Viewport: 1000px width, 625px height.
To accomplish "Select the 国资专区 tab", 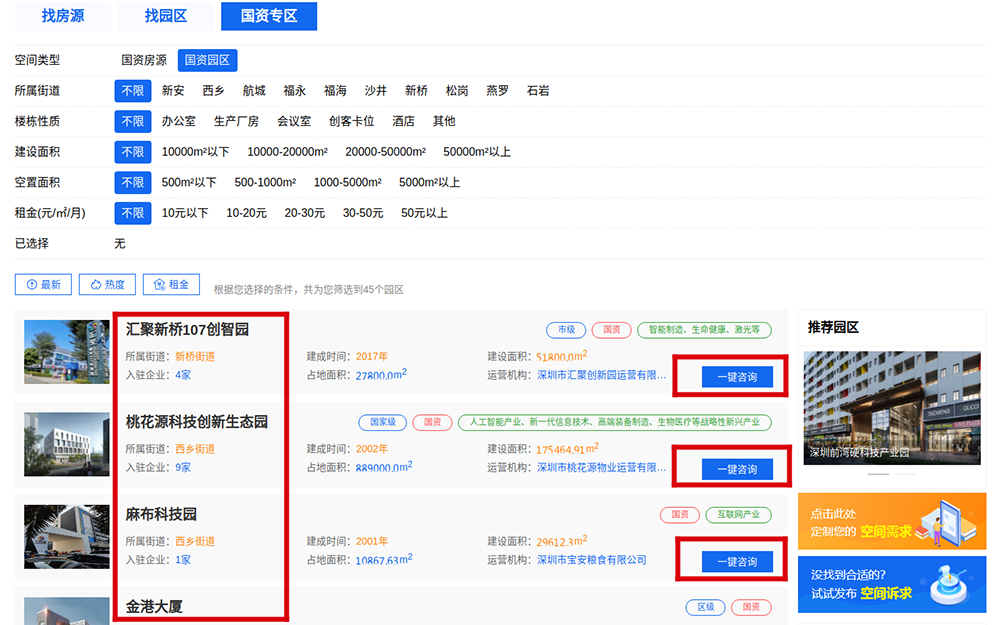I will (269, 16).
